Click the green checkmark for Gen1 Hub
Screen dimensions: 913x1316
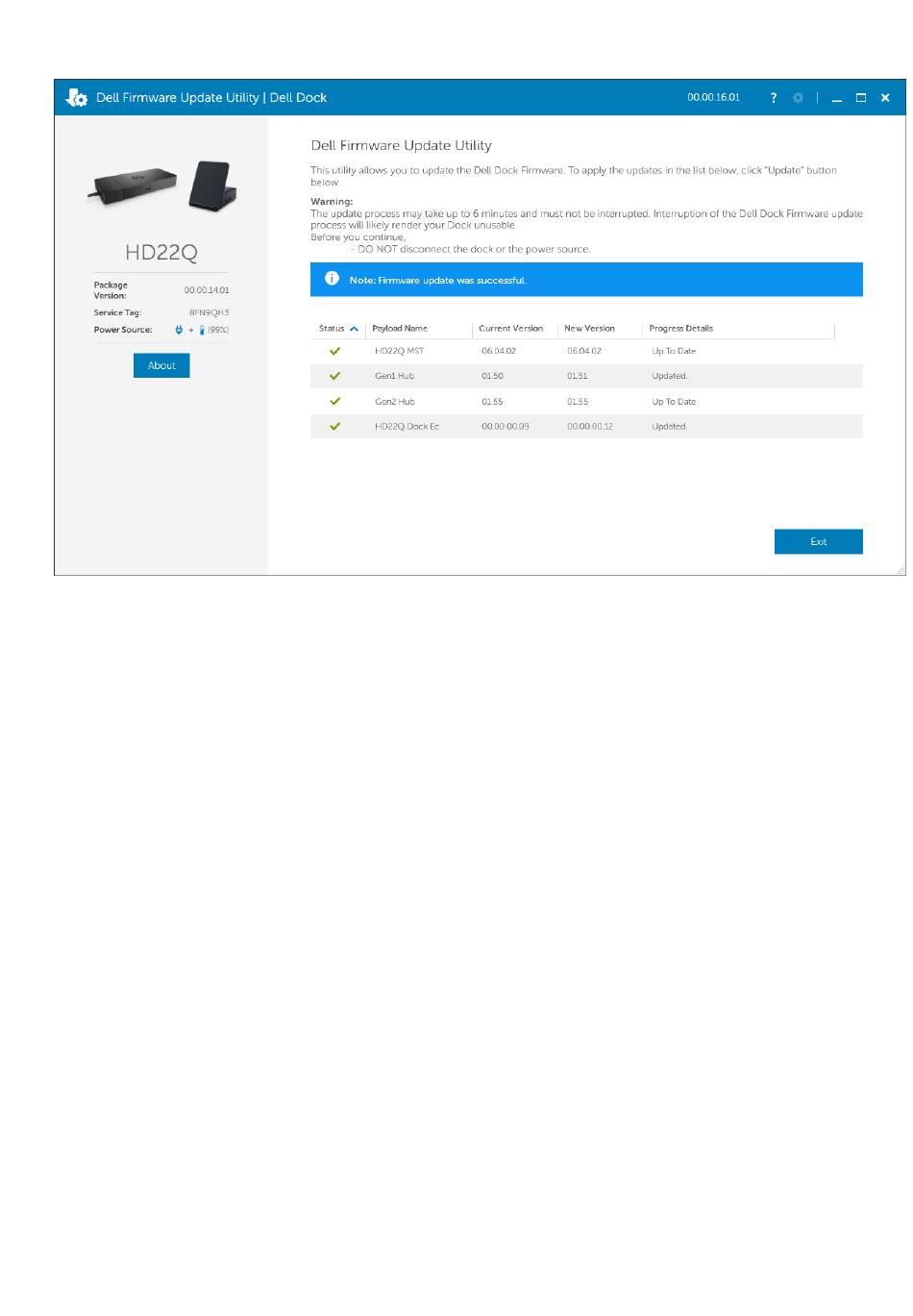[335, 376]
